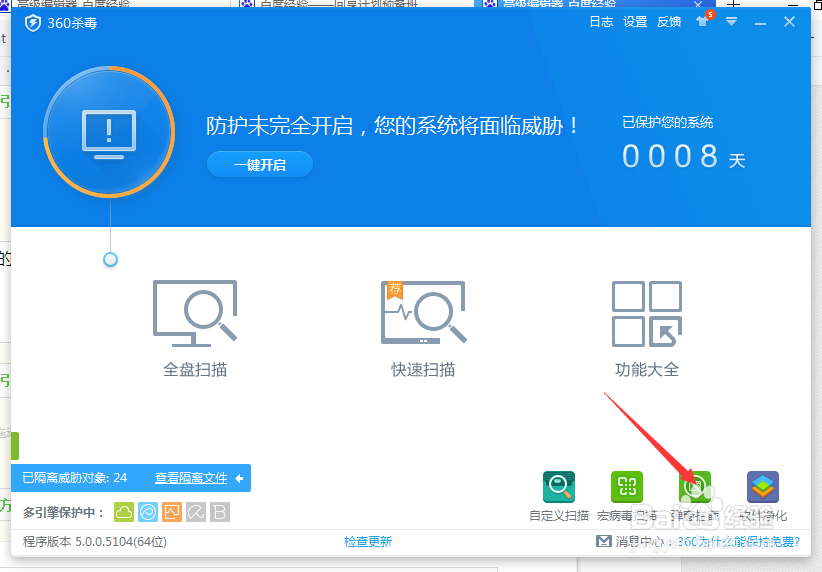This screenshot has width=822, height=572.
Task: Click 防护未完全开启 warning headline
Action: (x=392, y=126)
